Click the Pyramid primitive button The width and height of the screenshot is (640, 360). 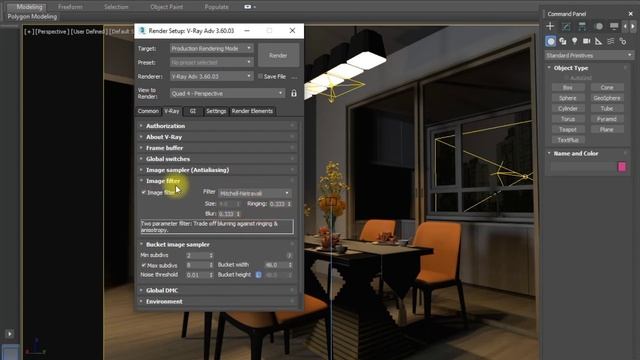click(x=607, y=119)
